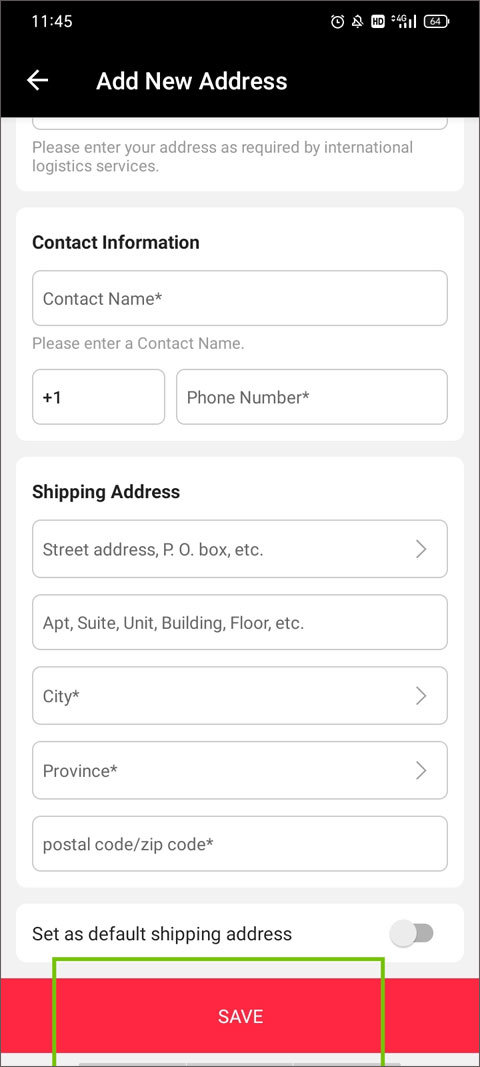
Task: Open the Street address chevron
Action: tap(421, 549)
